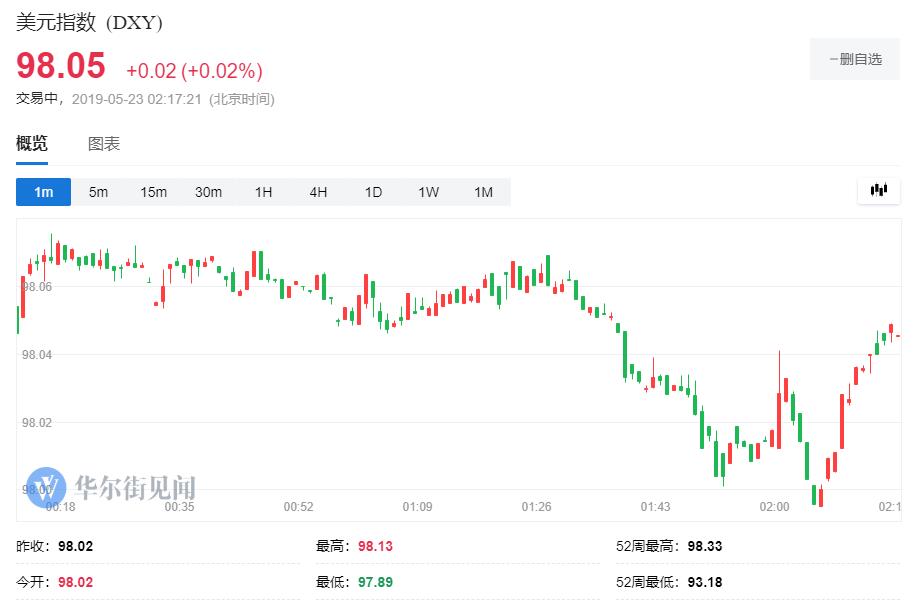Select the 1H timeframe
This screenshot has height=607, width=914.
[x=263, y=192]
